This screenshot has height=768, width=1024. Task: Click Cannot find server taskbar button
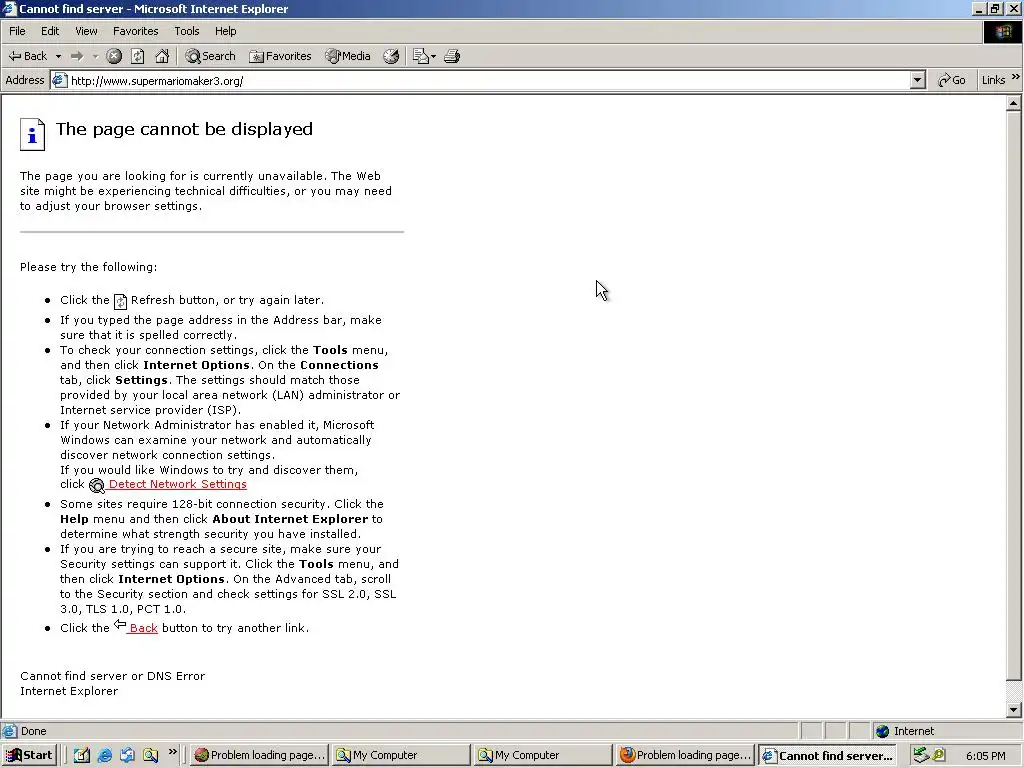click(x=827, y=756)
